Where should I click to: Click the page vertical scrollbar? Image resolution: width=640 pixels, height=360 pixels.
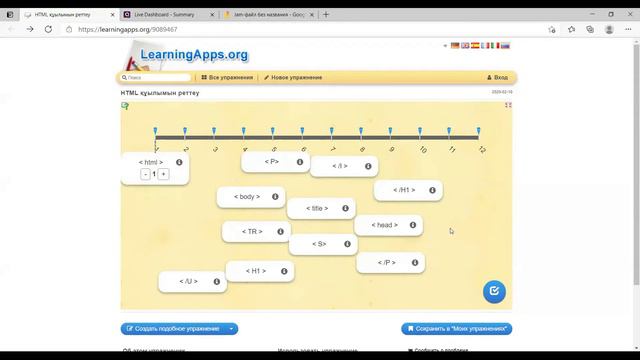coord(636,163)
